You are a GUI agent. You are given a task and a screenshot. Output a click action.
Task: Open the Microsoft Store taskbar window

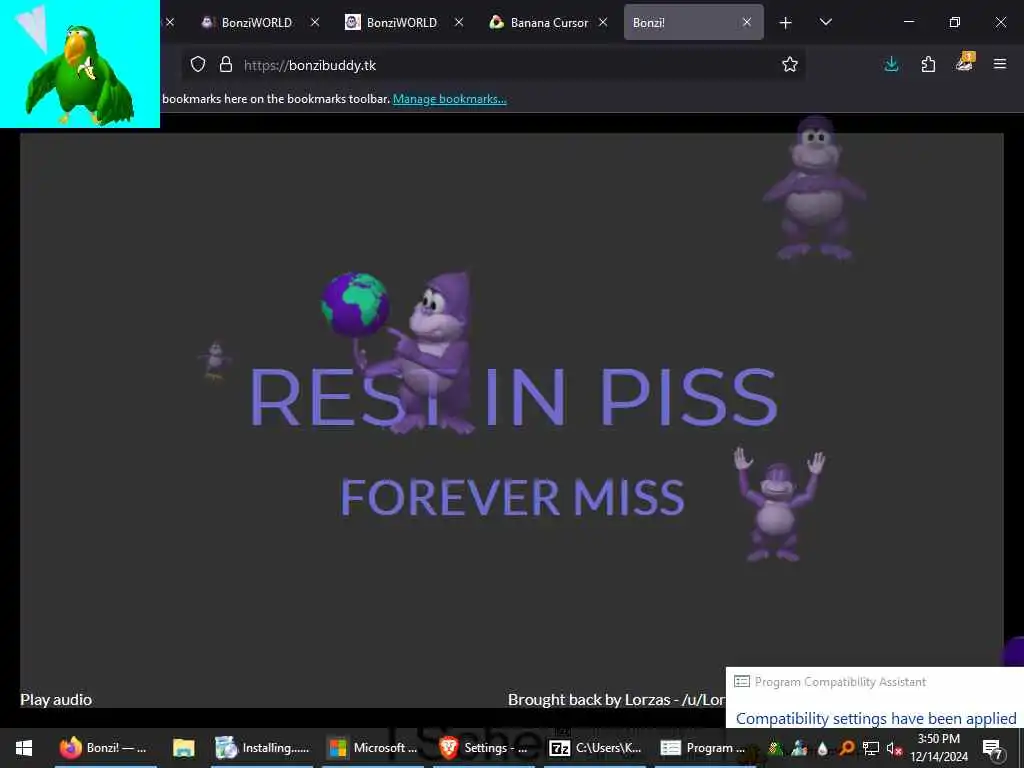pyautogui.click(x=373, y=748)
